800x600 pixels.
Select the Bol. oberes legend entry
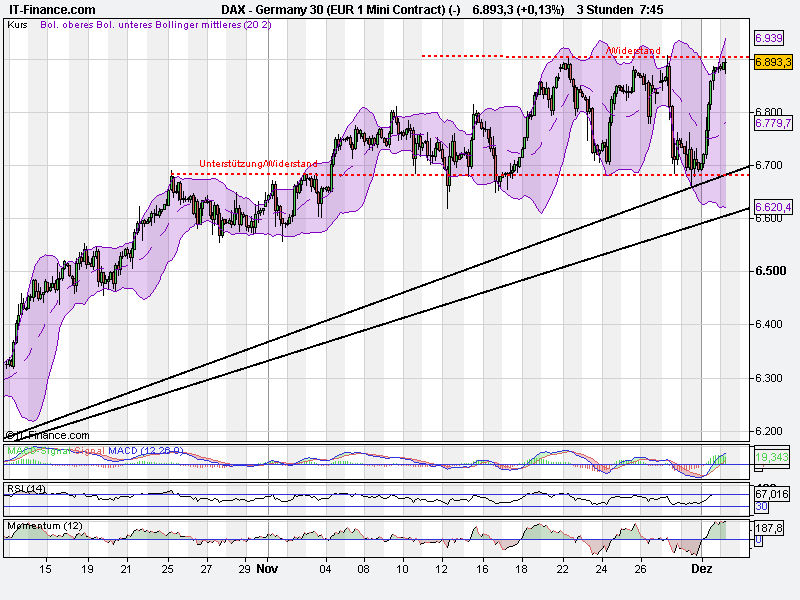[x=67, y=28]
